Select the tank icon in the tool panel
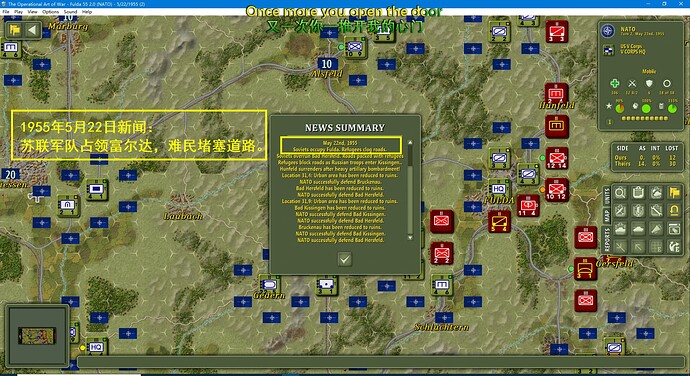 pyautogui.click(x=638, y=229)
